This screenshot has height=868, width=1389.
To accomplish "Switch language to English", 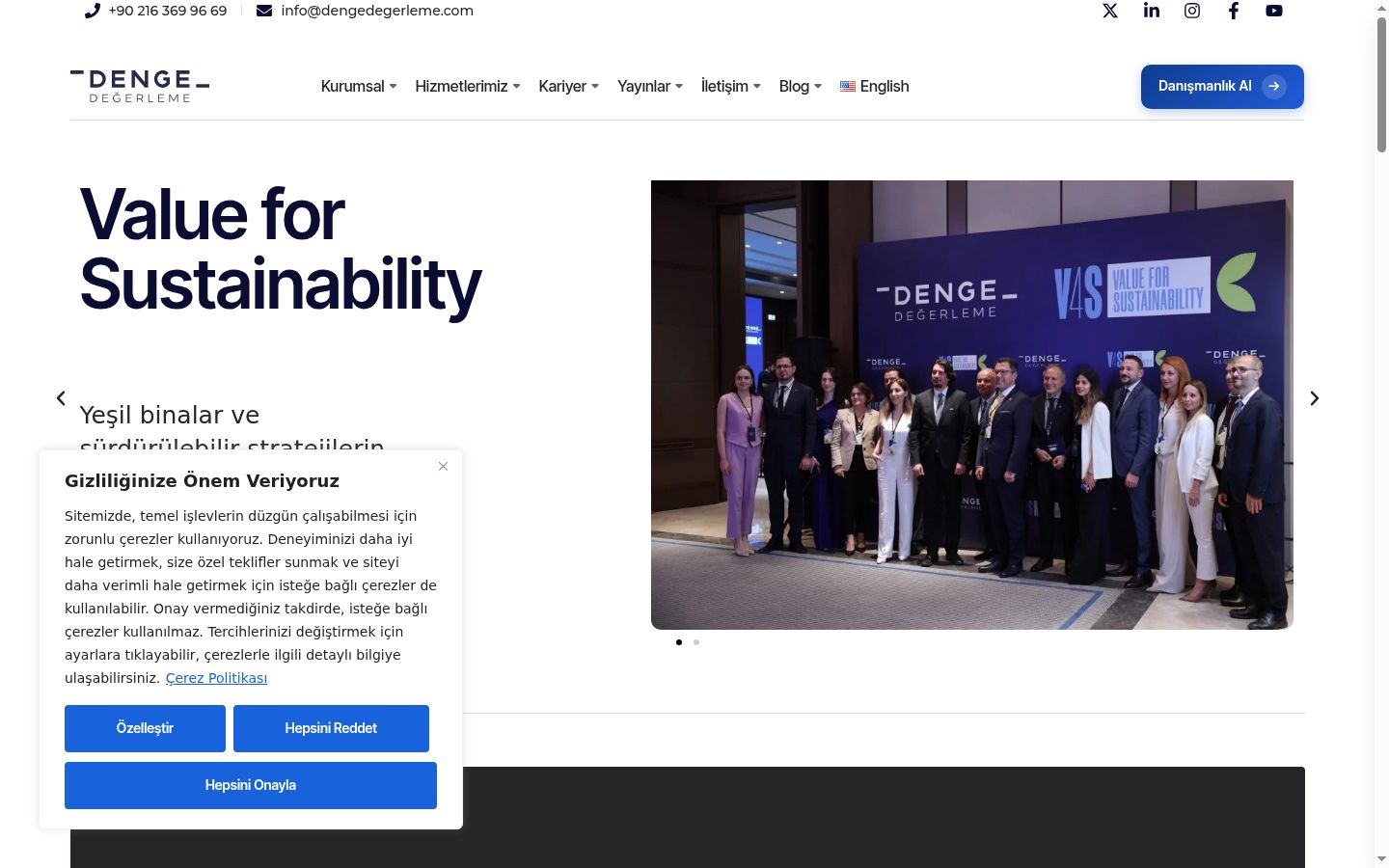I will click(875, 87).
